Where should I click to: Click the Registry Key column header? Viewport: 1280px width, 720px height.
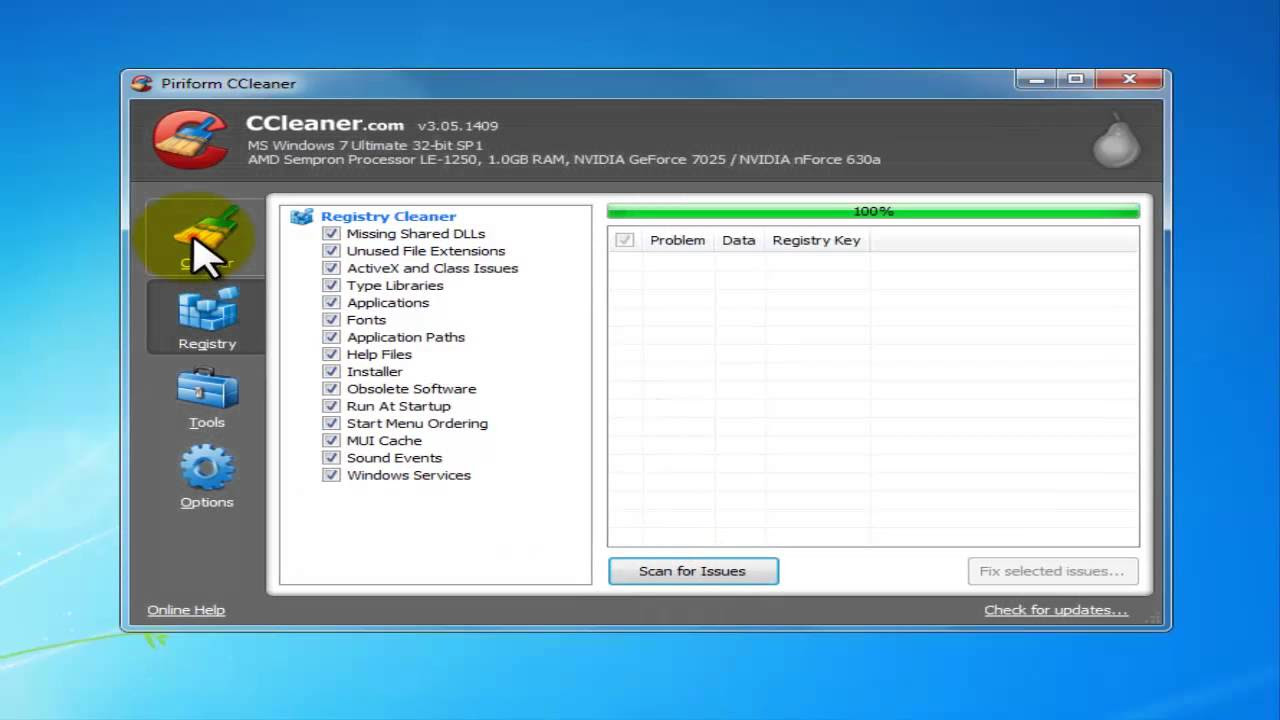coord(816,240)
